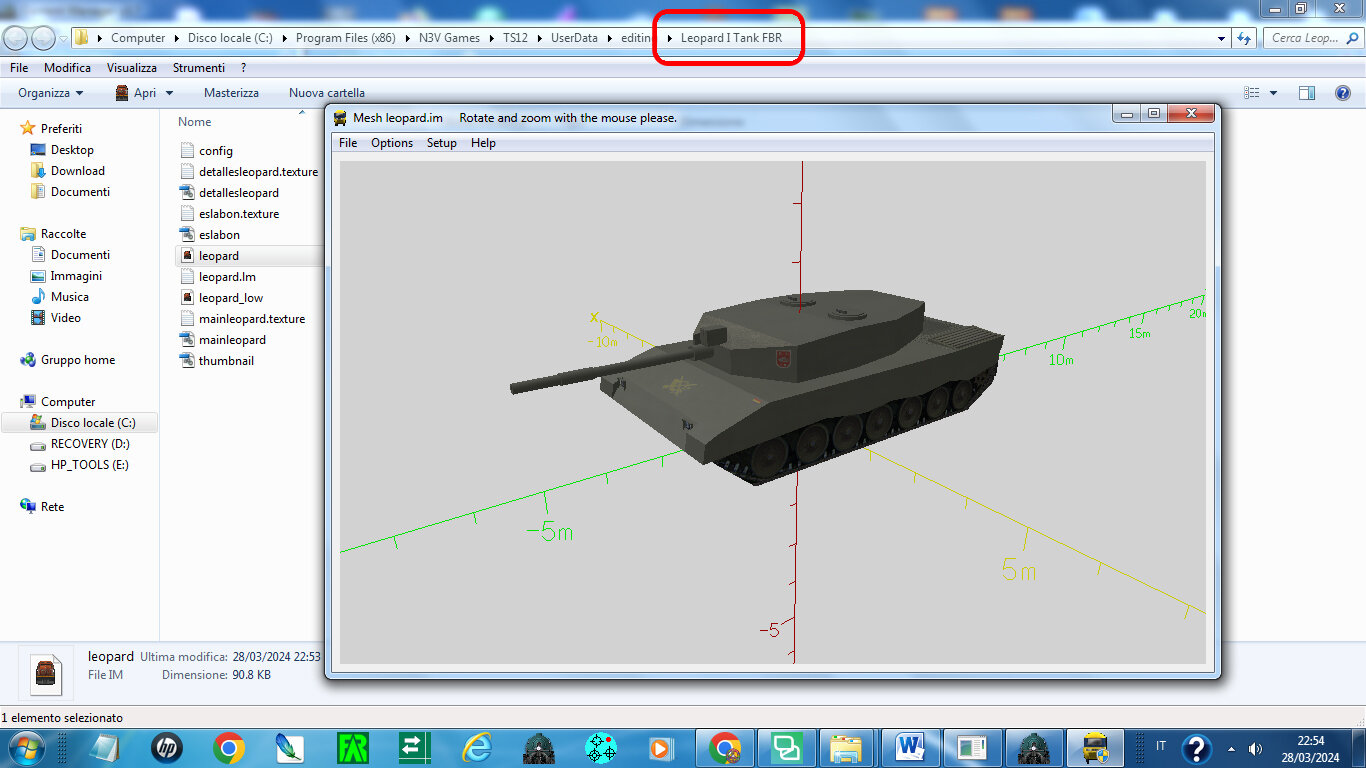Open the Organizza dropdown
The height and width of the screenshot is (768, 1366).
click(x=50, y=93)
